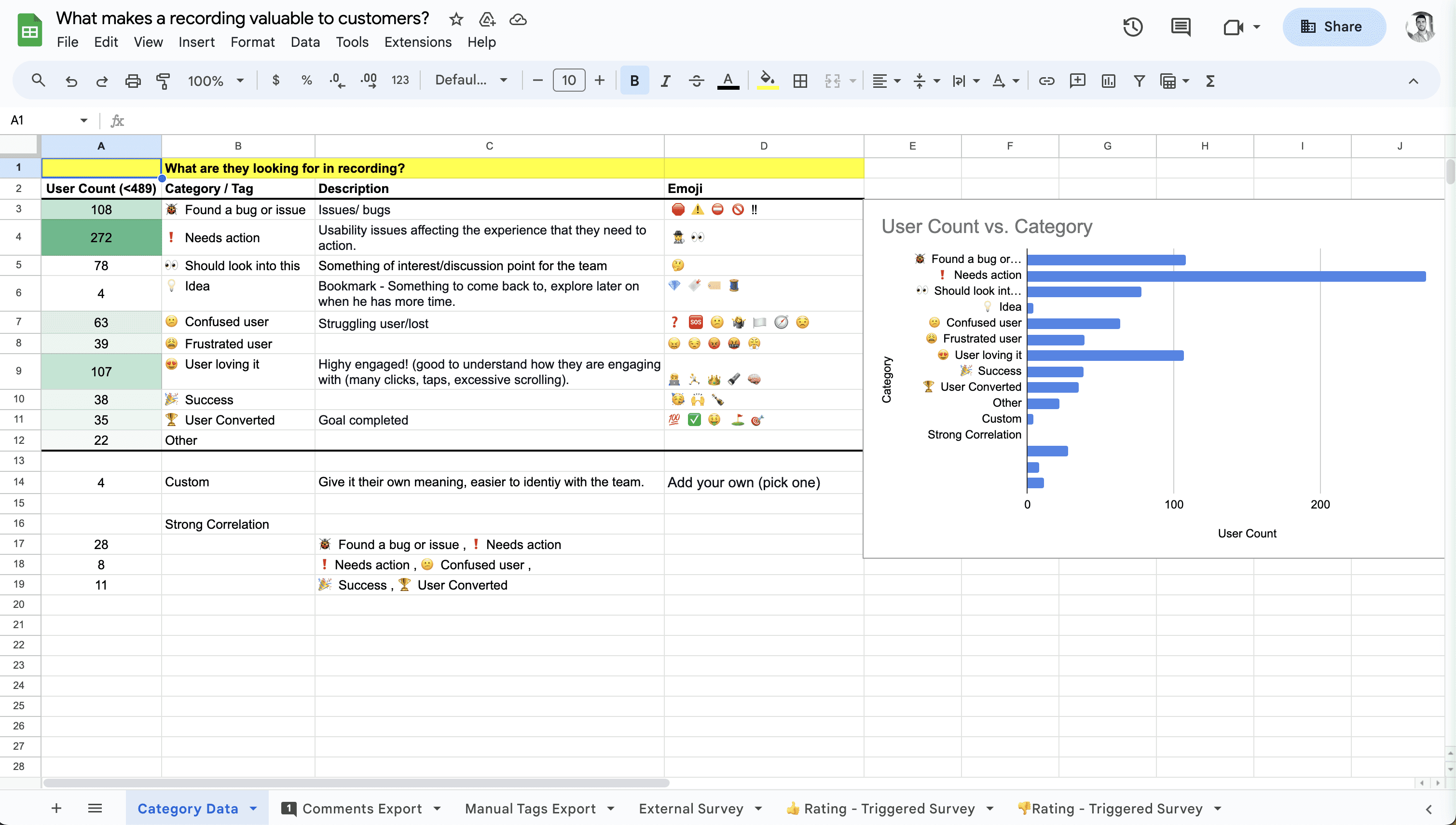The height and width of the screenshot is (825, 1456).
Task: Open Google Sheets home logo
Action: pos(29,29)
